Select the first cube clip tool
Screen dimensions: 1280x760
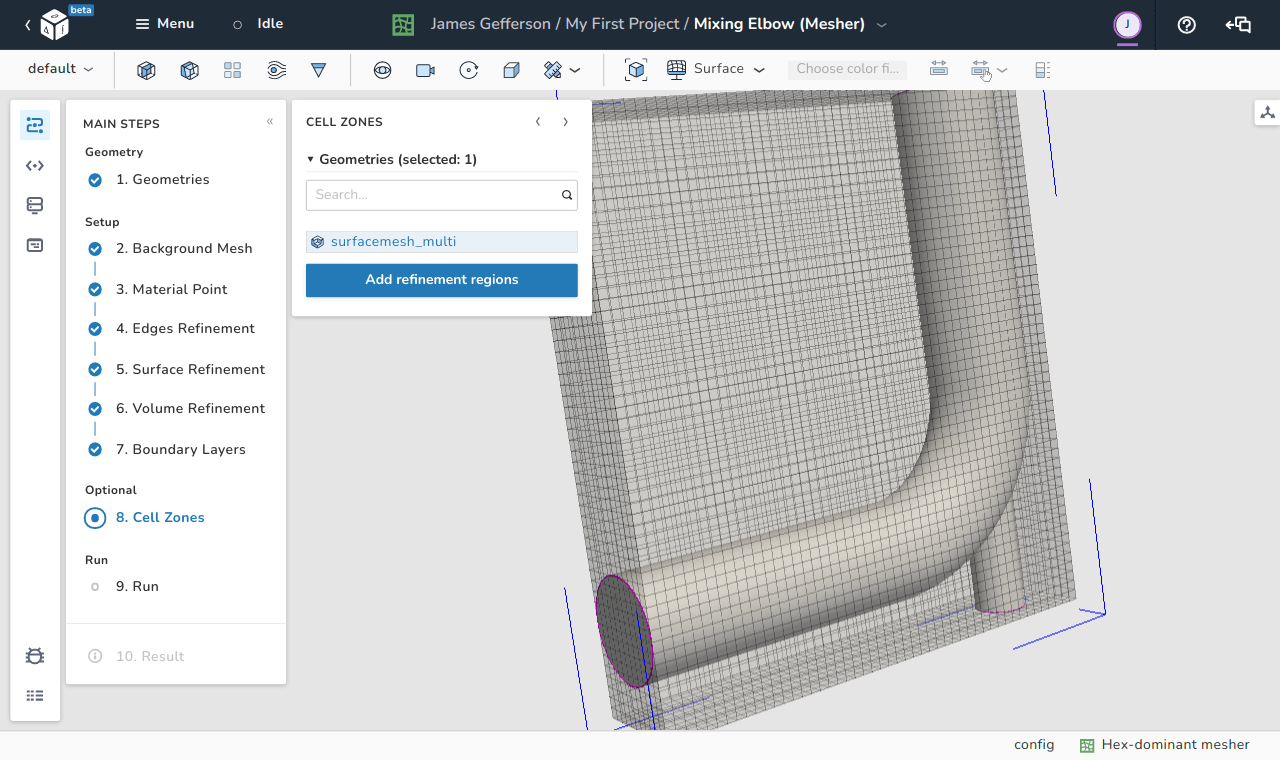coord(146,70)
